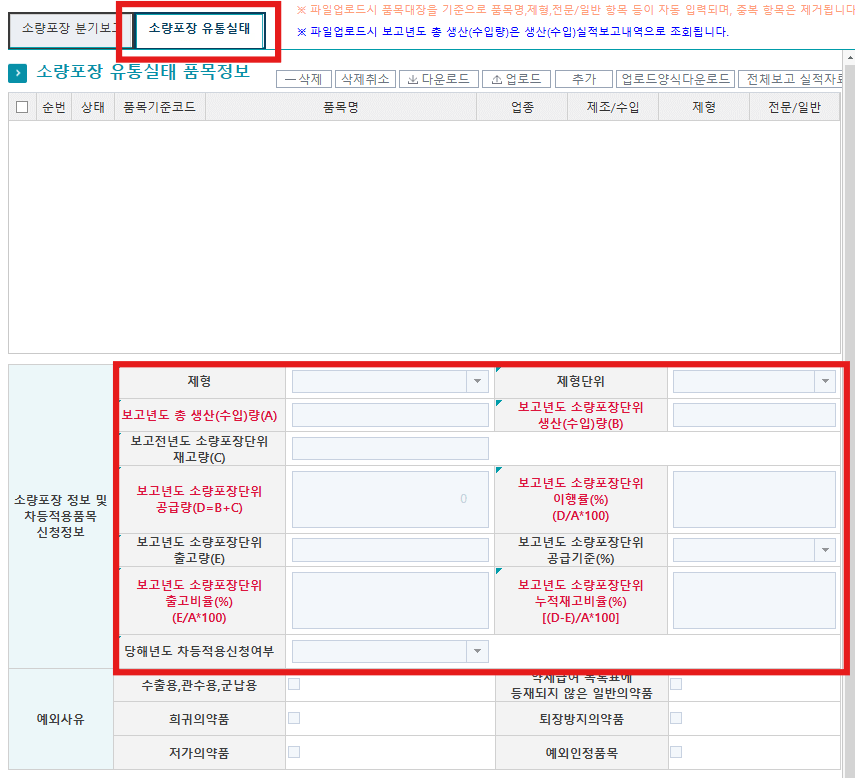Select the 소량포장 유통실태 tab
This screenshot has height=778, width=855.
tap(199, 29)
